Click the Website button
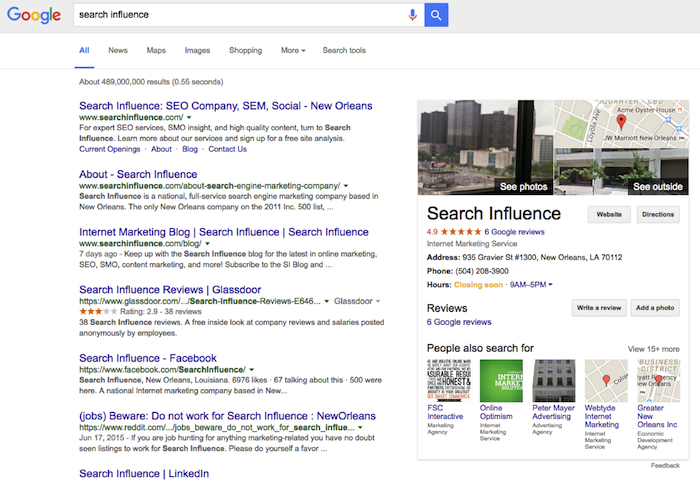Screen dimensions: 700x481 tap(608, 214)
